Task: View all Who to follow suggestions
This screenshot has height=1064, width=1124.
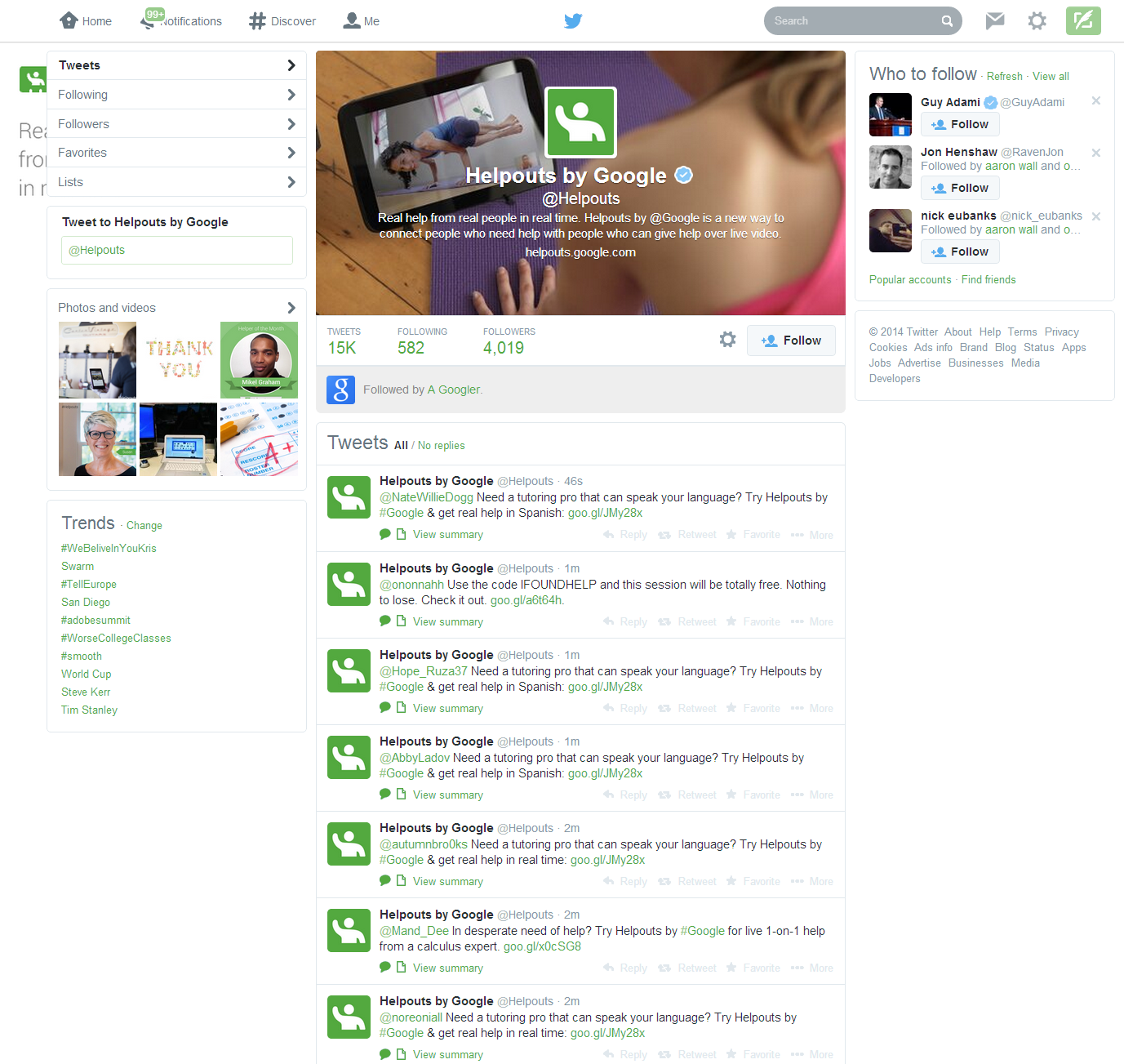Action: (x=1051, y=76)
